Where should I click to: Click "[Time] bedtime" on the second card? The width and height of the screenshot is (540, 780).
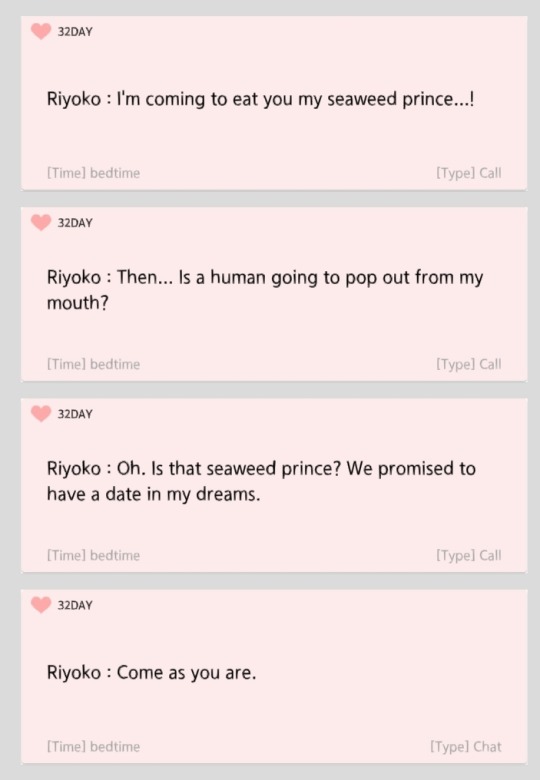tap(93, 364)
